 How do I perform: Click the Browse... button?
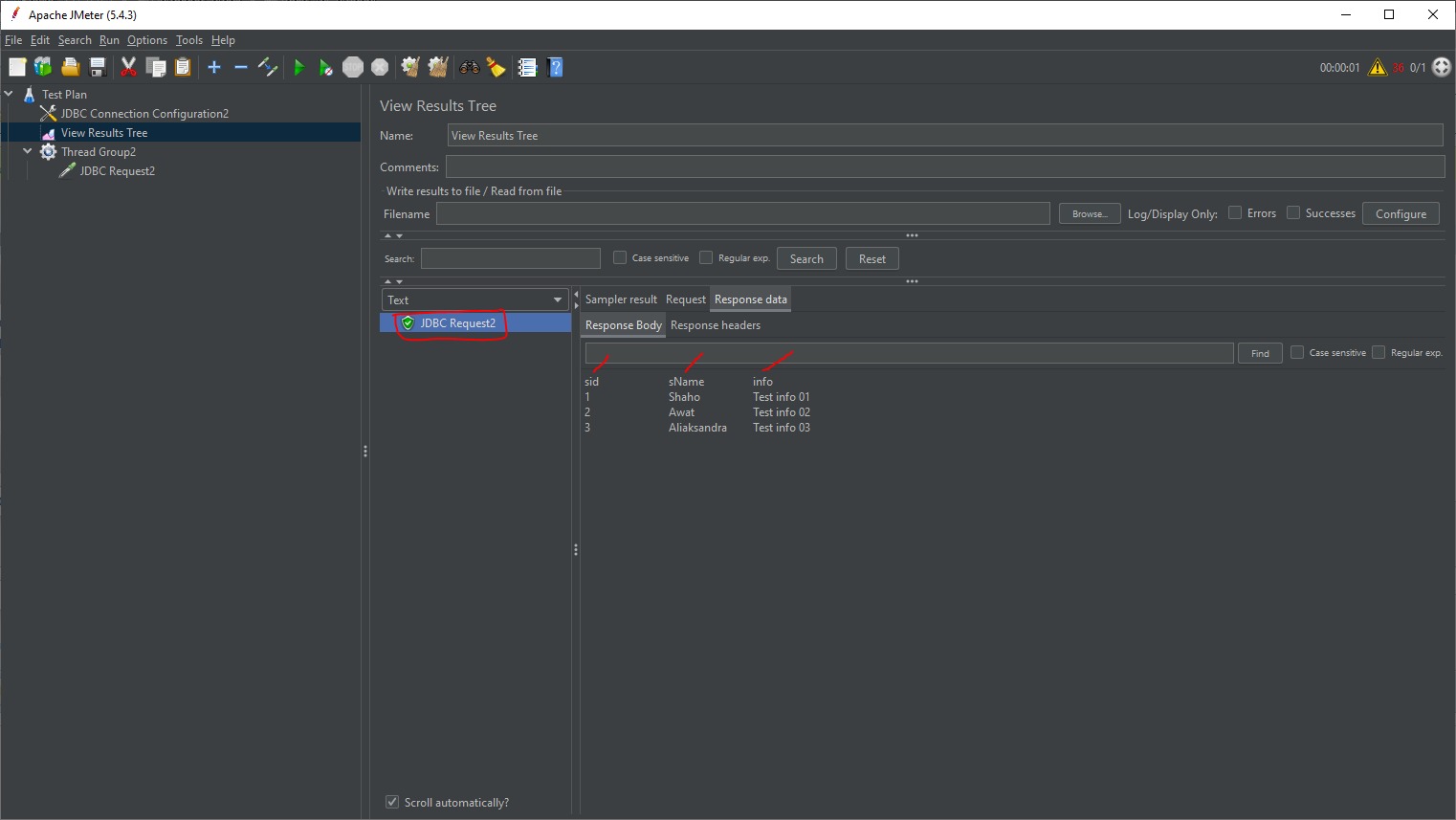[x=1090, y=213]
